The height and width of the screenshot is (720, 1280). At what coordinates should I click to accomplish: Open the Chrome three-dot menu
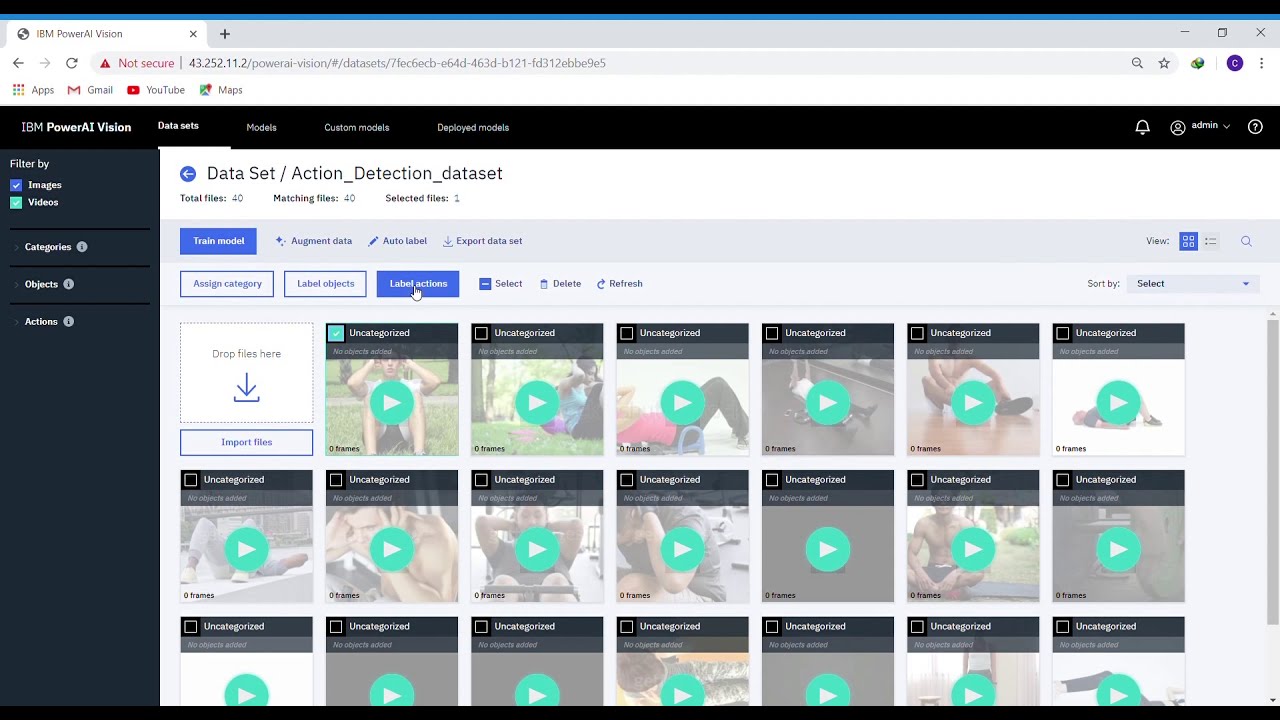pos(1262,63)
